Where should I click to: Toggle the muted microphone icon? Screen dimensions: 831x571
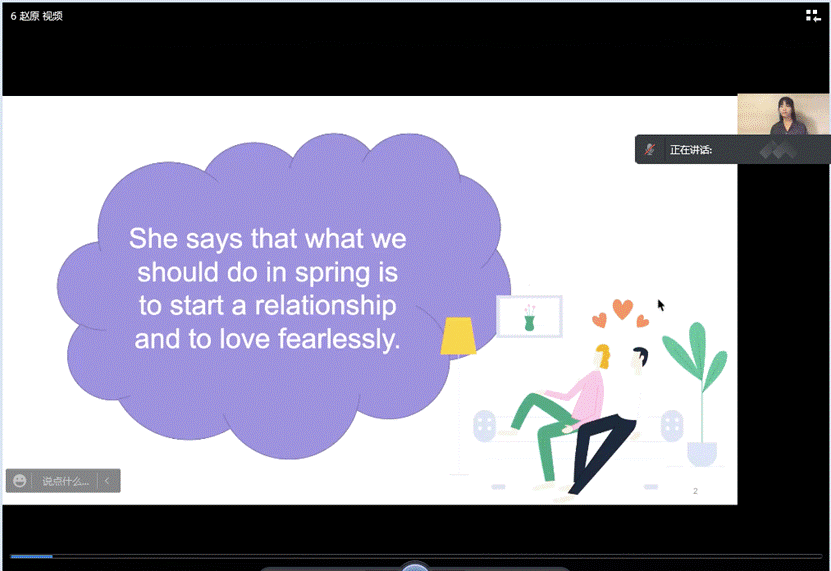click(650, 150)
